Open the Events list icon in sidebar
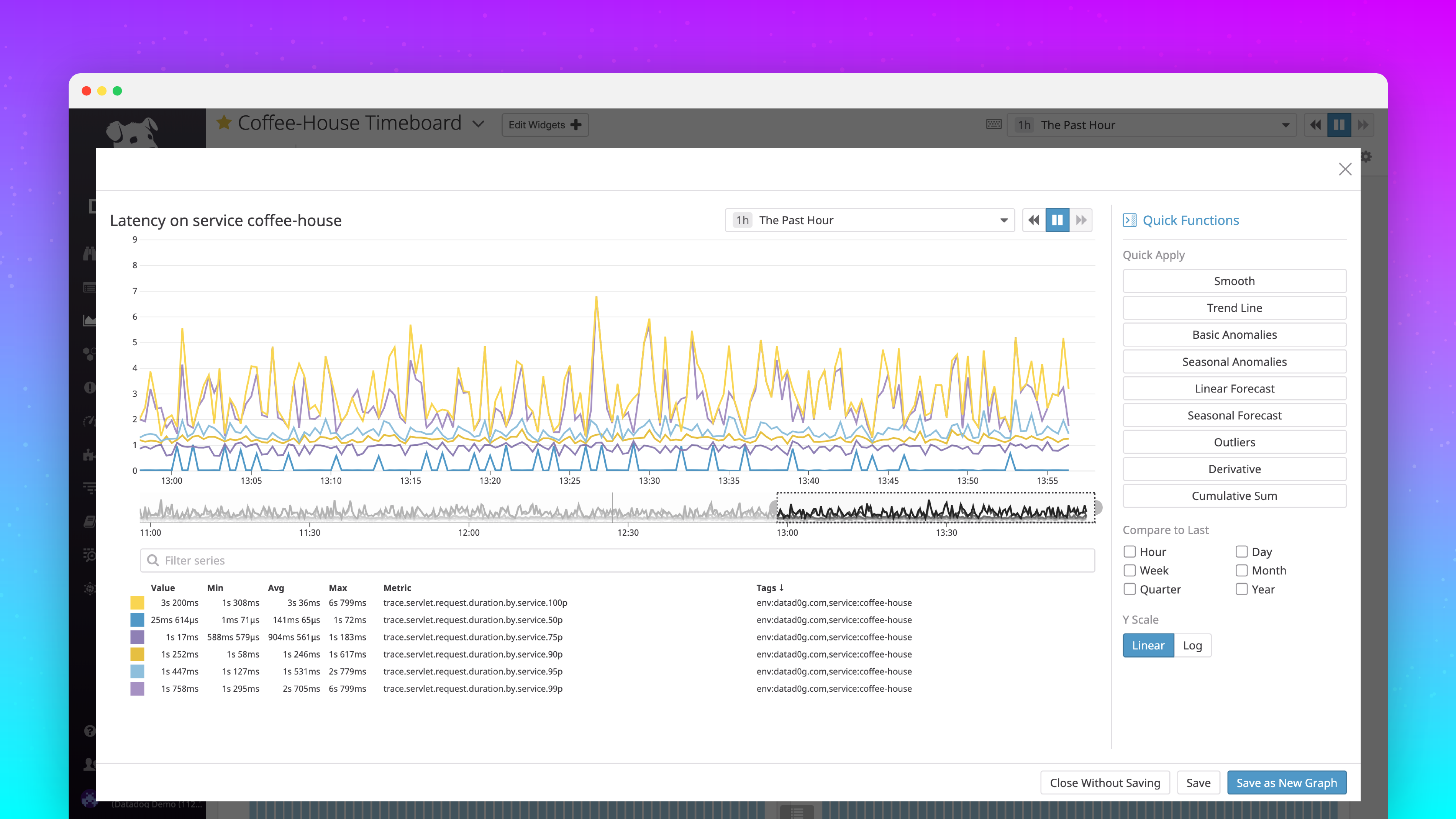This screenshot has height=819, width=1456. coord(90,287)
